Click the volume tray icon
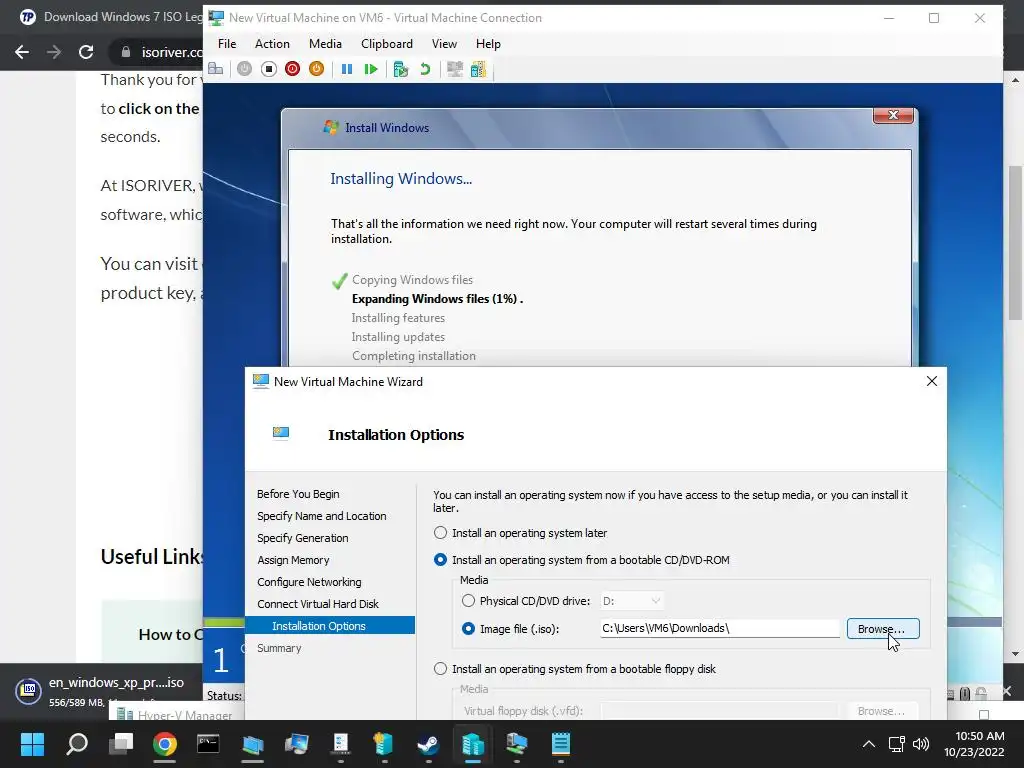Viewport: 1024px width, 768px height. (x=921, y=744)
